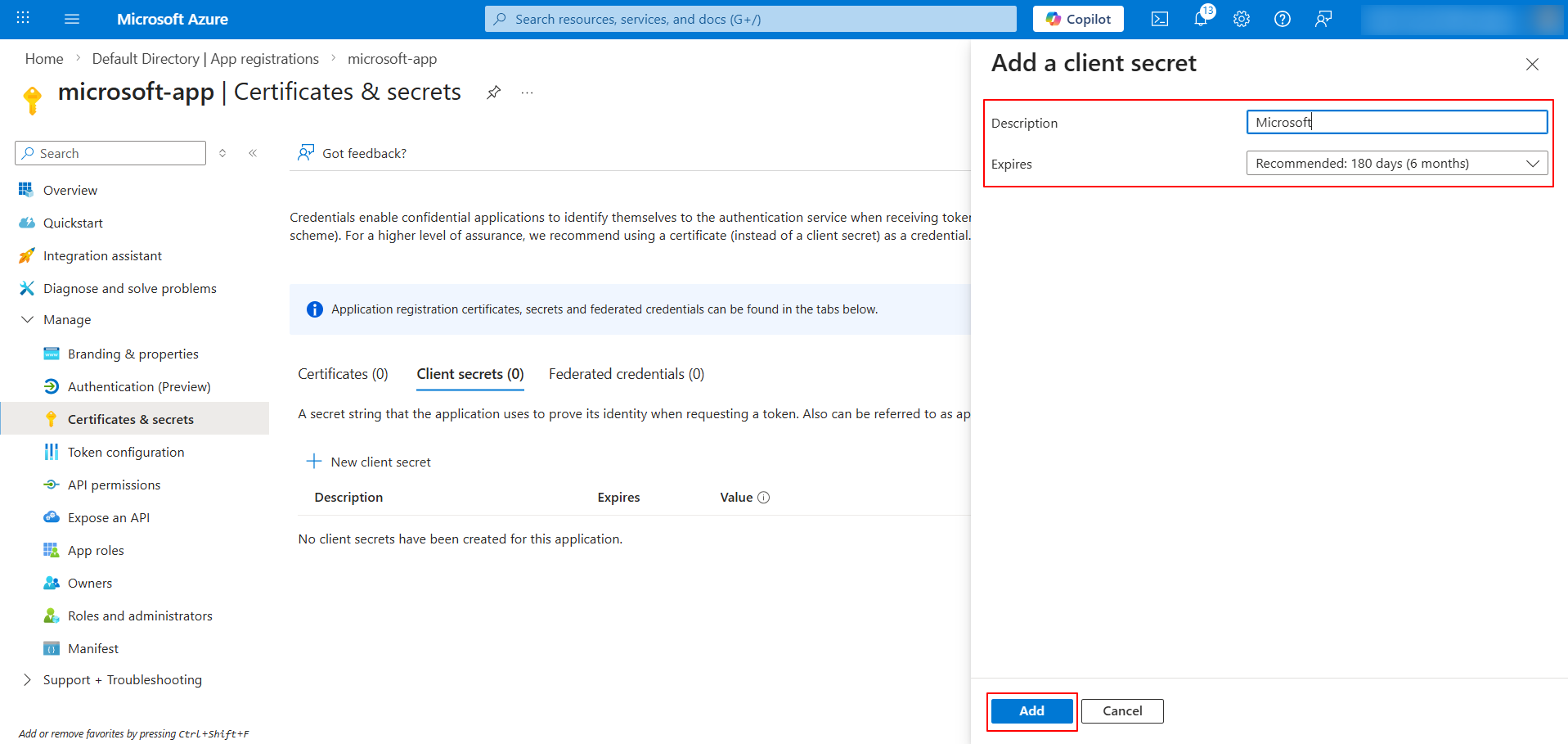The image size is (1568, 744).
Task: Click the Value info icon
Action: click(x=764, y=498)
